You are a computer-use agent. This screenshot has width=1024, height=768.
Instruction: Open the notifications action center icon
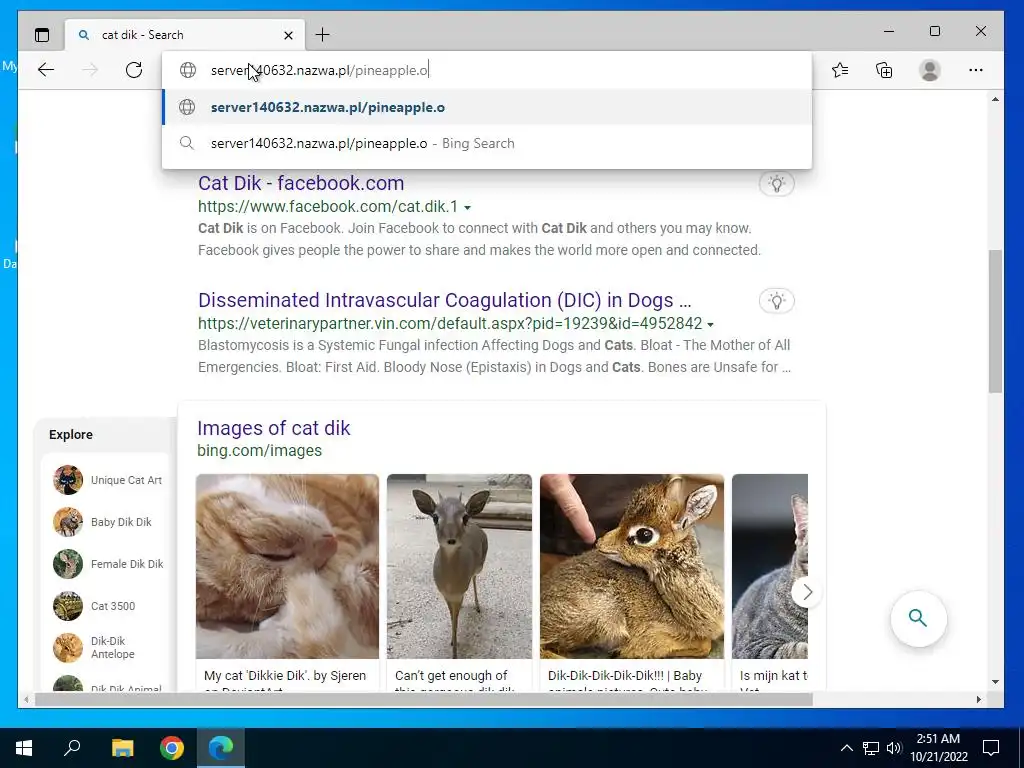click(991, 748)
